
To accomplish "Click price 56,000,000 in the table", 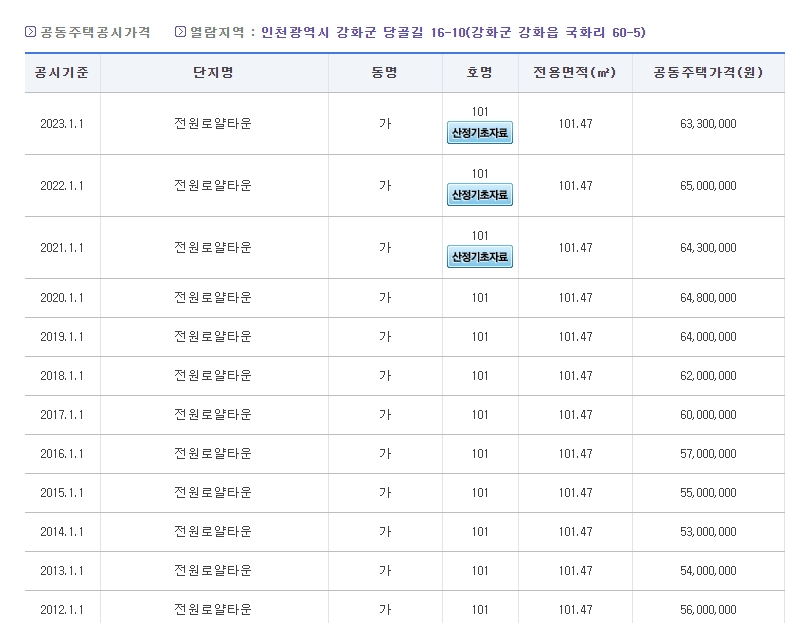I will [708, 610].
